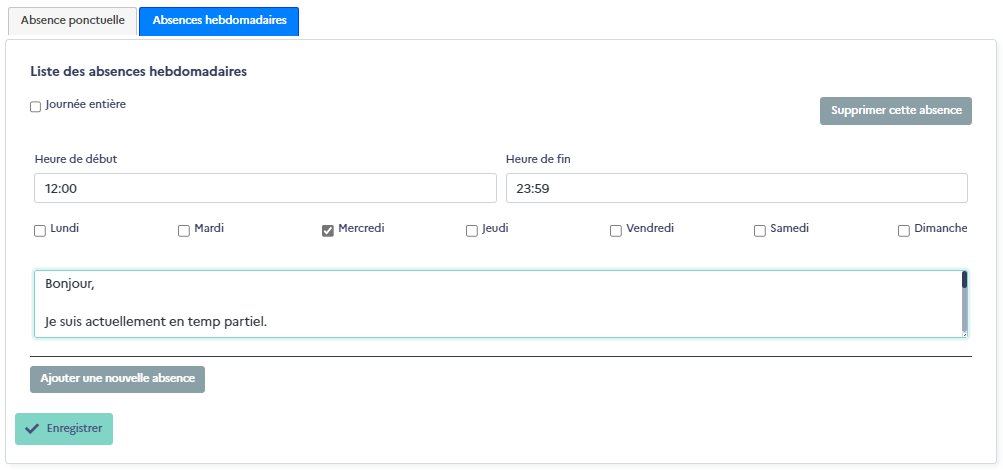This screenshot has height=470, width=1003.
Task: Click Ajouter une nouvelle absence
Action: (117, 379)
